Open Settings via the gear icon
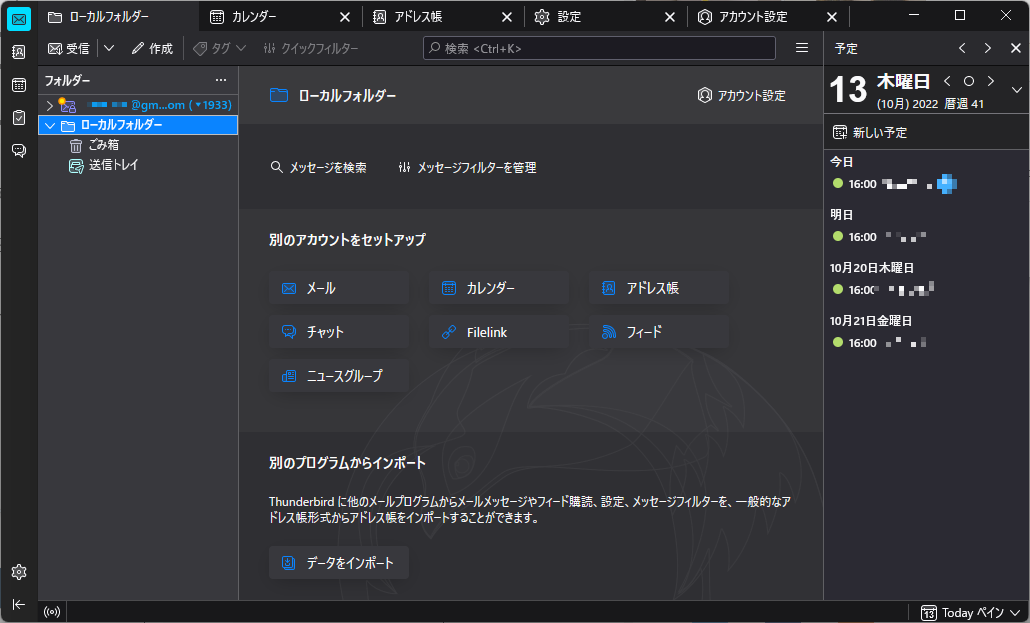 point(18,572)
